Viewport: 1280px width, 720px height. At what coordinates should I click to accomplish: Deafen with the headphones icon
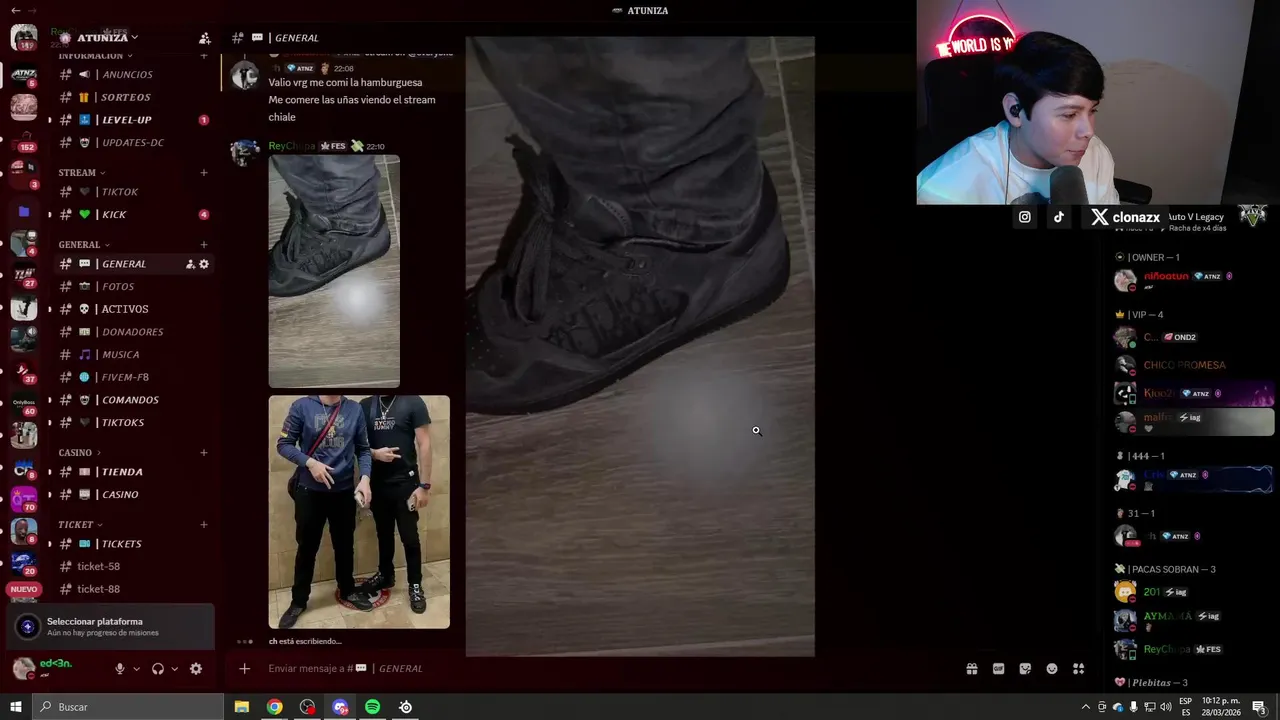(x=158, y=669)
